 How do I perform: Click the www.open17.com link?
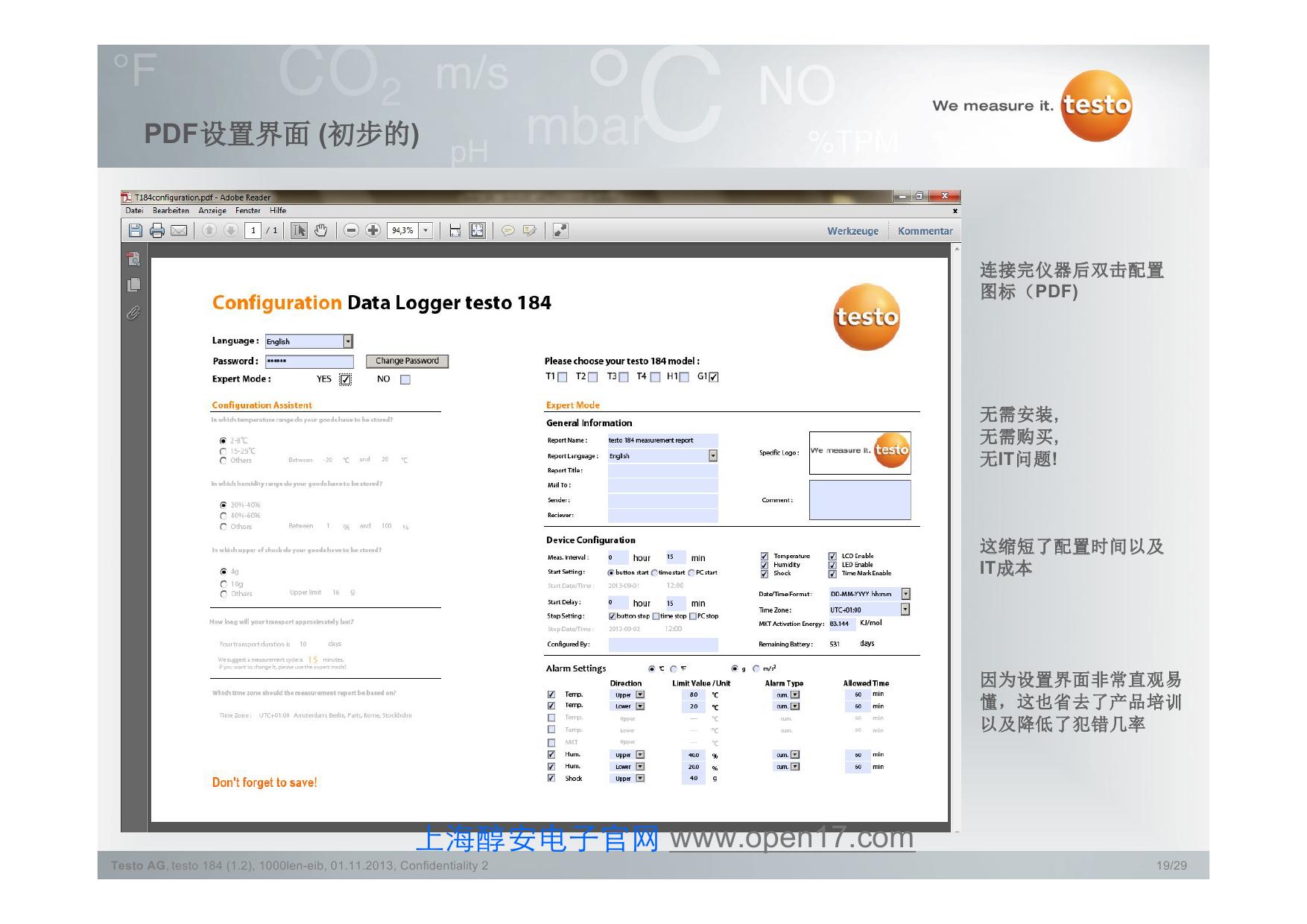(792, 838)
